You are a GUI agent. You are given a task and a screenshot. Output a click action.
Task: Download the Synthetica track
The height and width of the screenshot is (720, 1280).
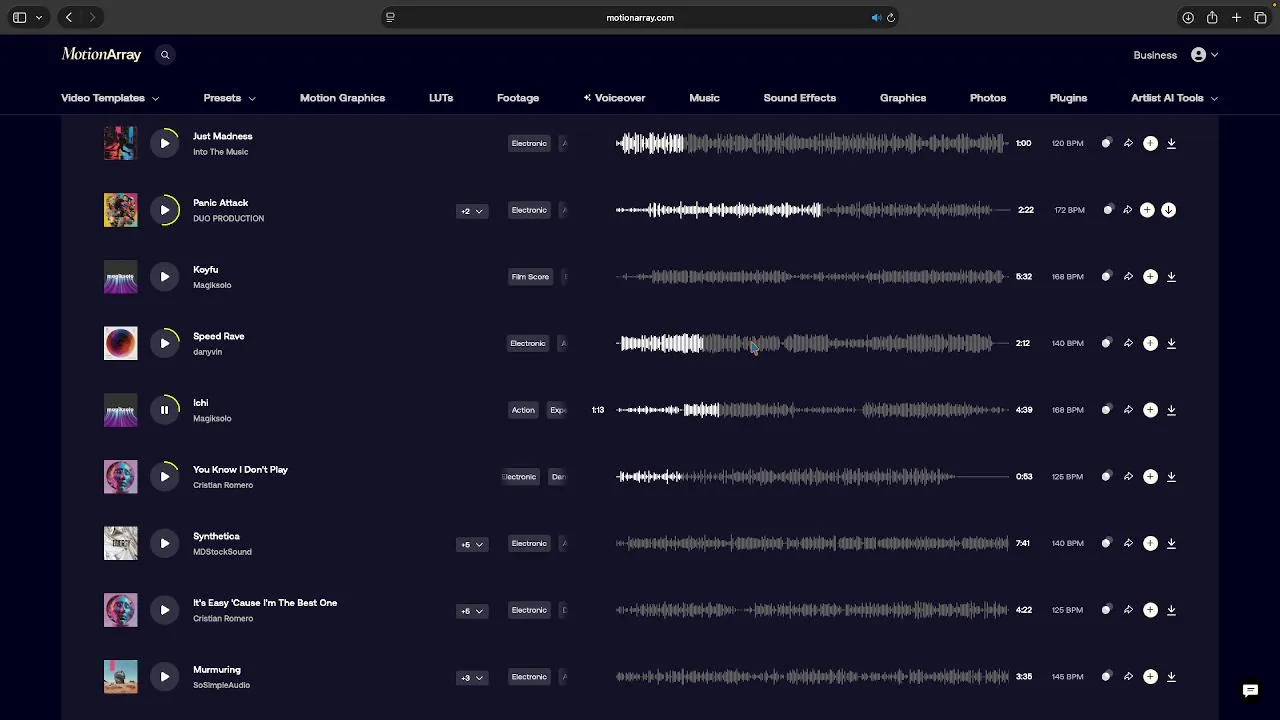click(x=1171, y=543)
